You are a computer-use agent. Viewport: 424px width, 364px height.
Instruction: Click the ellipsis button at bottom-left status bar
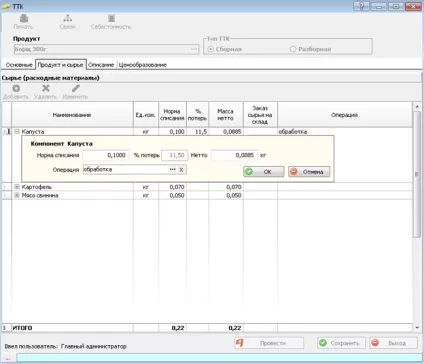8,358
